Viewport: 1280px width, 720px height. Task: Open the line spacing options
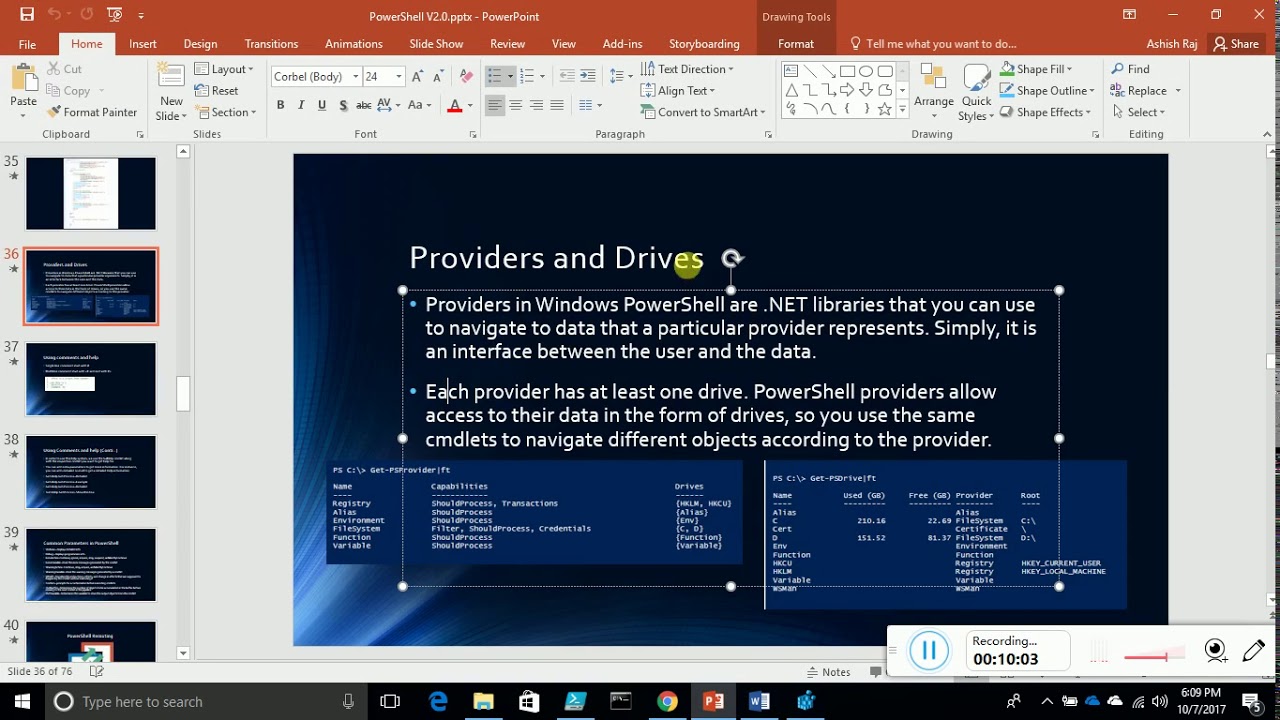pyautogui.click(x=620, y=76)
